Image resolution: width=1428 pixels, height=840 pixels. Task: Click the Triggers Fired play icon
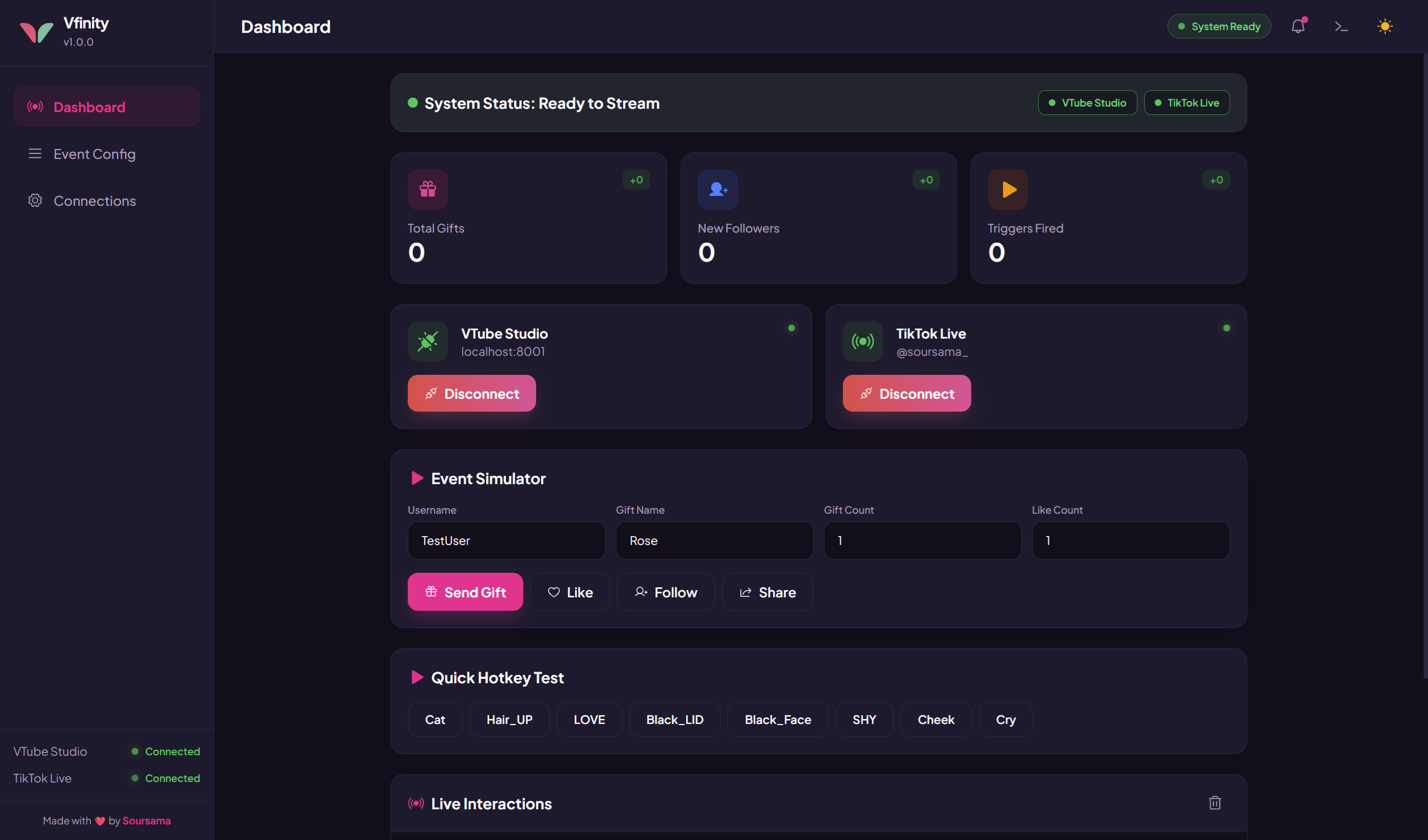click(x=1007, y=189)
